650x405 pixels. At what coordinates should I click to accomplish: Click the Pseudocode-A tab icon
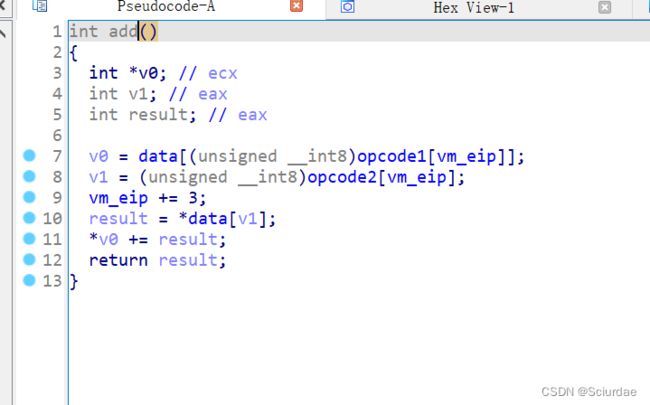tap(40, 6)
